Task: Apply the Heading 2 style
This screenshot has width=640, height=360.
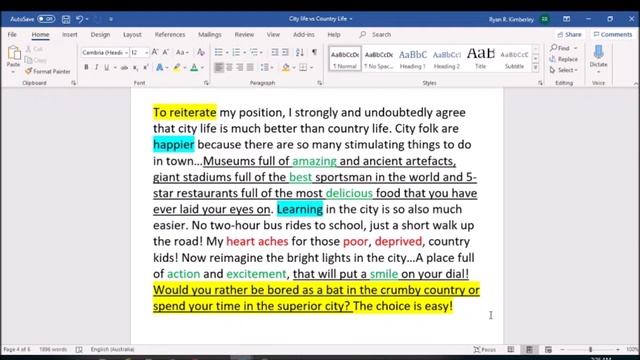Action: (447, 59)
